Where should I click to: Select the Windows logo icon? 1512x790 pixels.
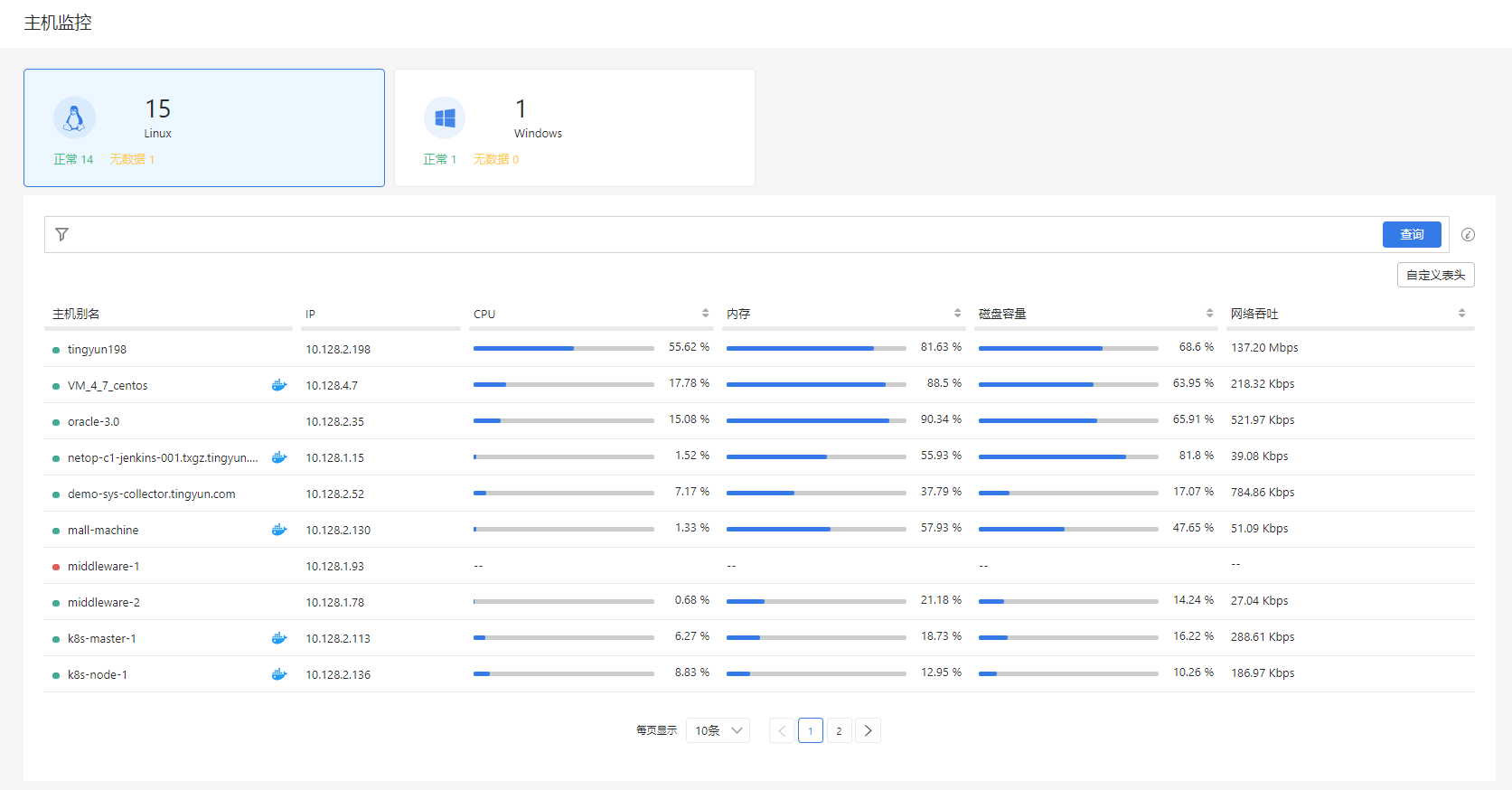[445, 118]
